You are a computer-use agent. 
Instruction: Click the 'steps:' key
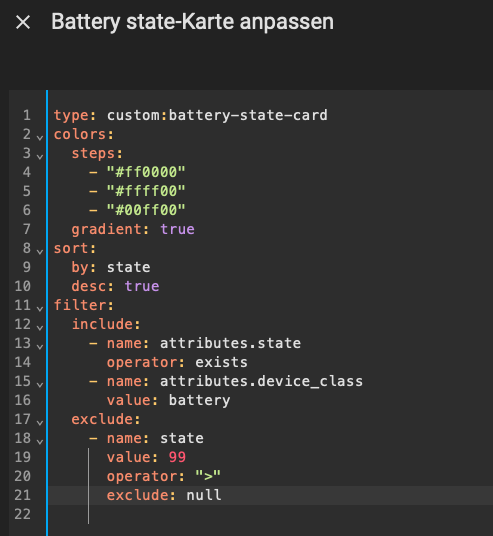click(97, 153)
